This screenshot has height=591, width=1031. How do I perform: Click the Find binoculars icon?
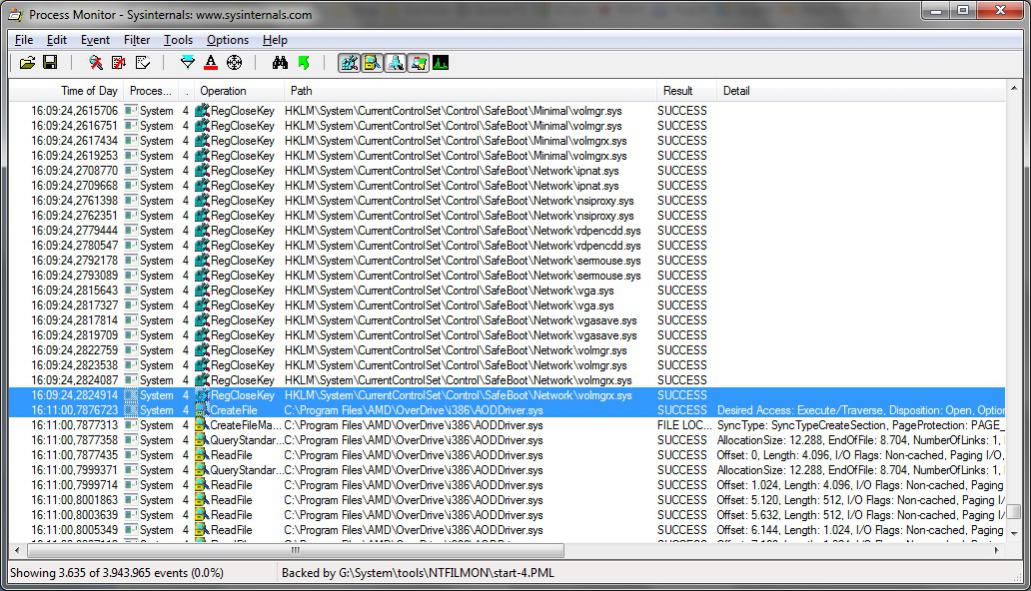point(280,63)
